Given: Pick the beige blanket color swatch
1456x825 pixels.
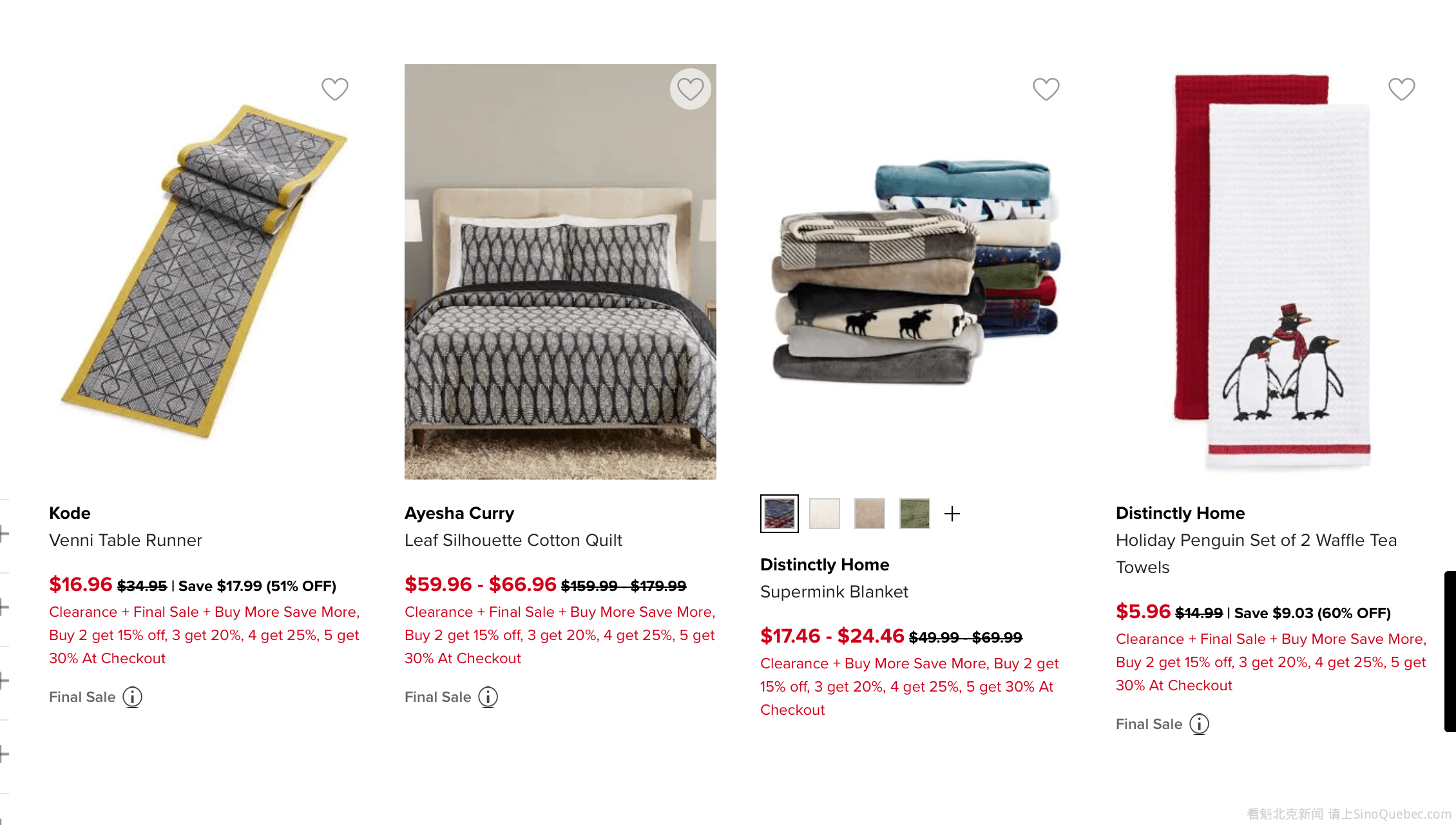Looking at the screenshot, I should coord(870,514).
